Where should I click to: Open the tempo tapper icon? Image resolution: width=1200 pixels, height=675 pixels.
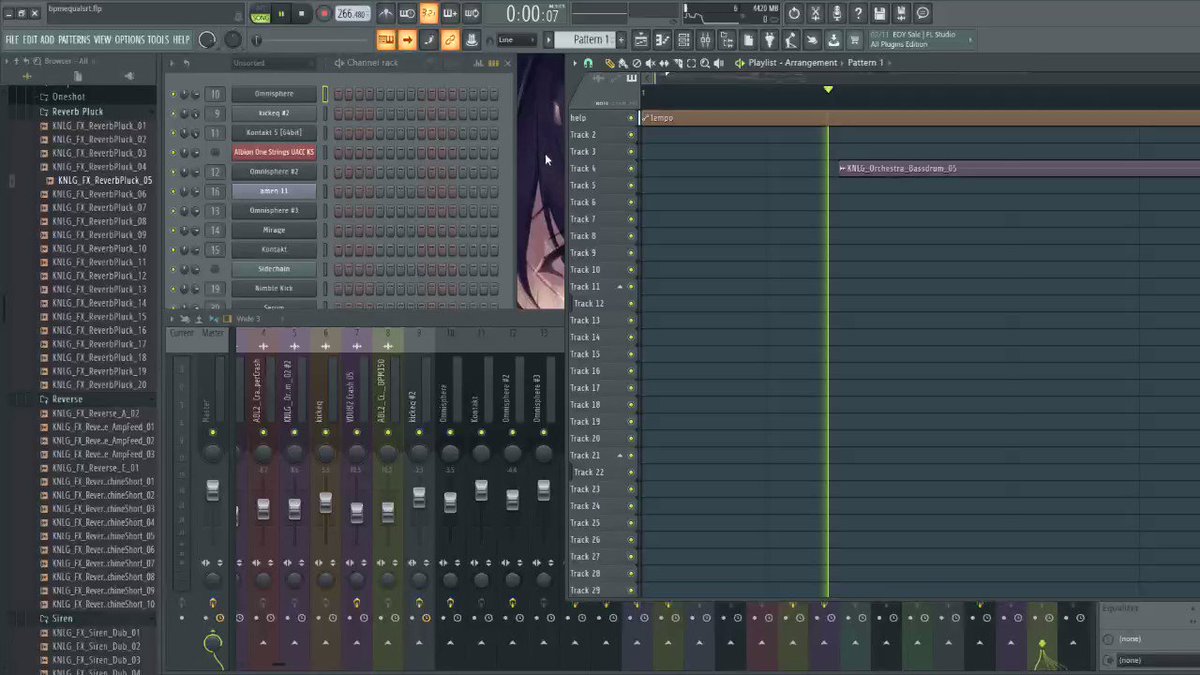(x=791, y=39)
